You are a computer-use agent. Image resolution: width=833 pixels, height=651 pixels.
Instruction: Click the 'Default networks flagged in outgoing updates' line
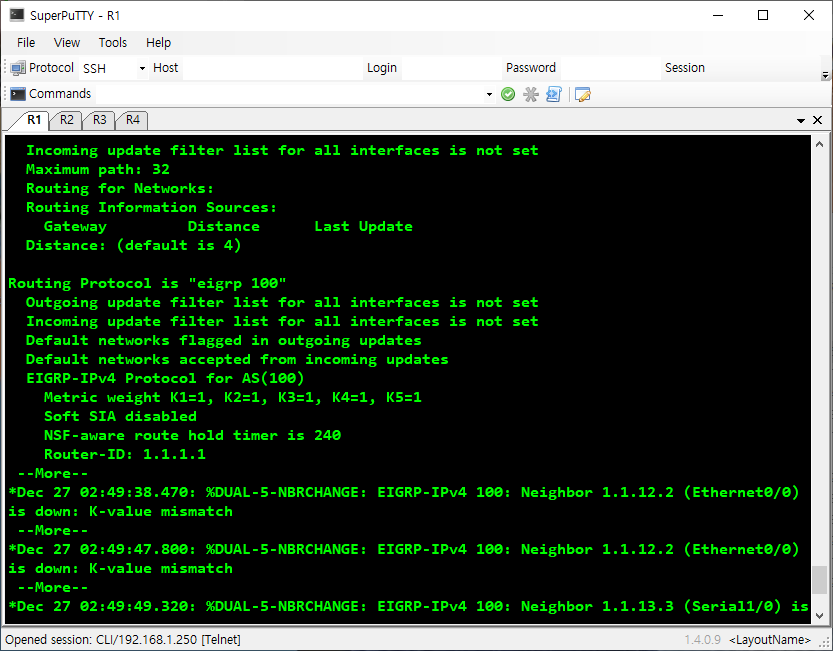pyautogui.click(x=224, y=340)
